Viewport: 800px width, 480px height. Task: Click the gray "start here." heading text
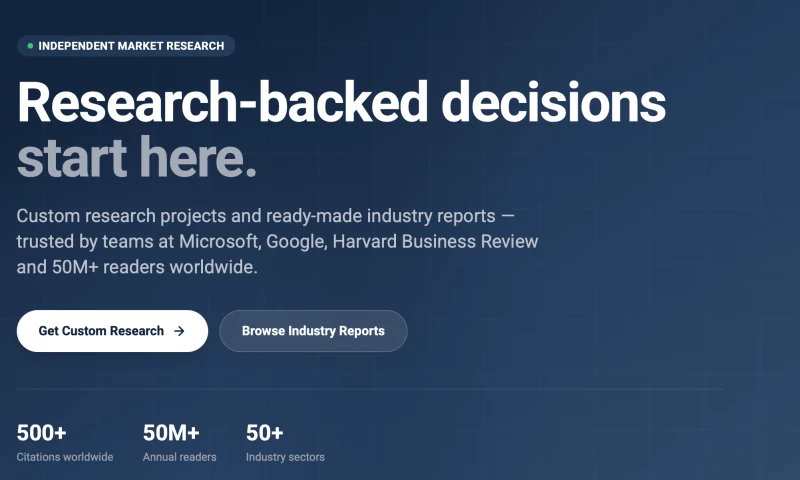click(x=137, y=158)
